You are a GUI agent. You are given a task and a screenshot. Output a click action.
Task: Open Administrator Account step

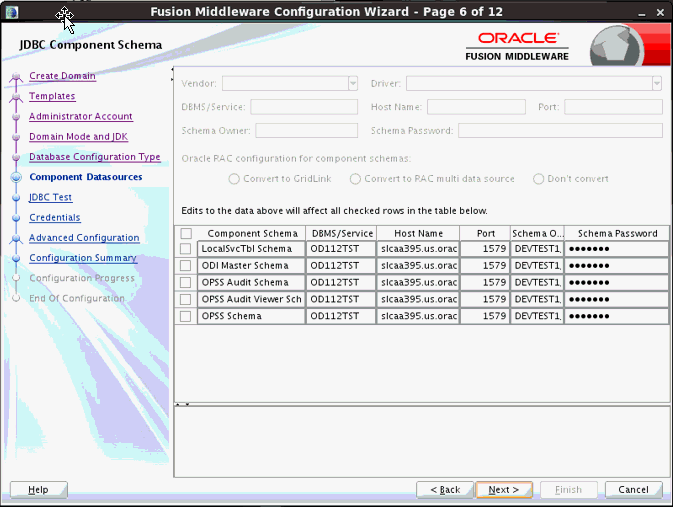81,116
